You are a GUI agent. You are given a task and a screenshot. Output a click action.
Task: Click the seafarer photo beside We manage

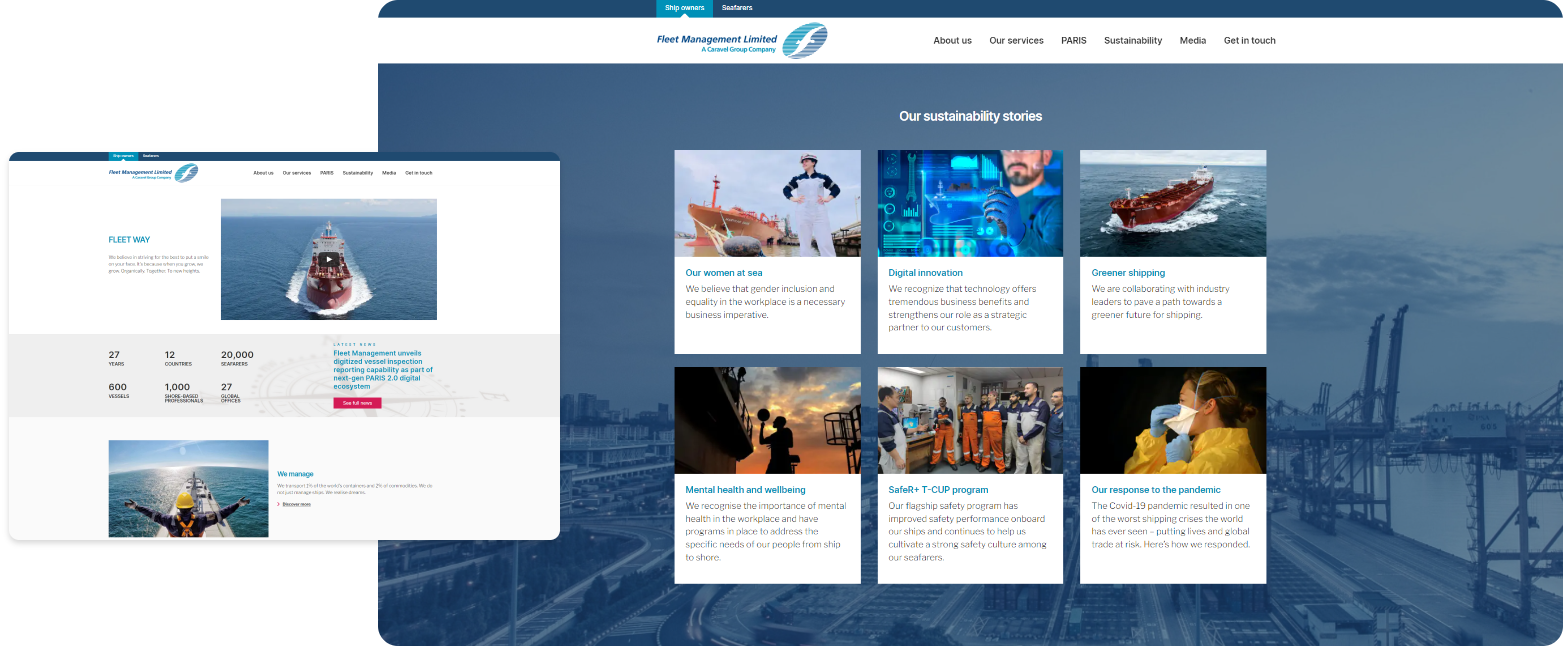[x=189, y=488]
